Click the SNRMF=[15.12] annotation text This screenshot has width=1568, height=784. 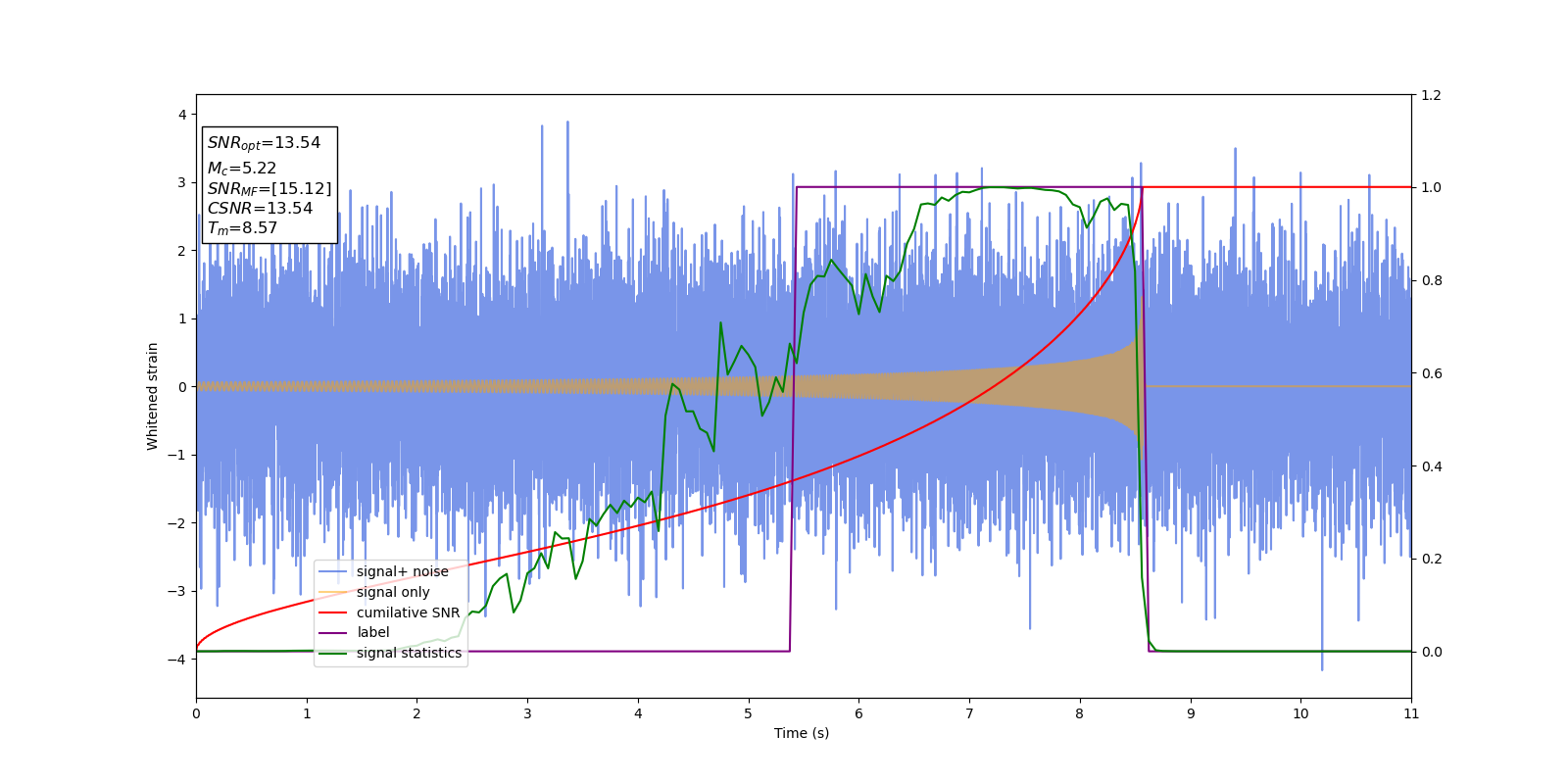269,188
